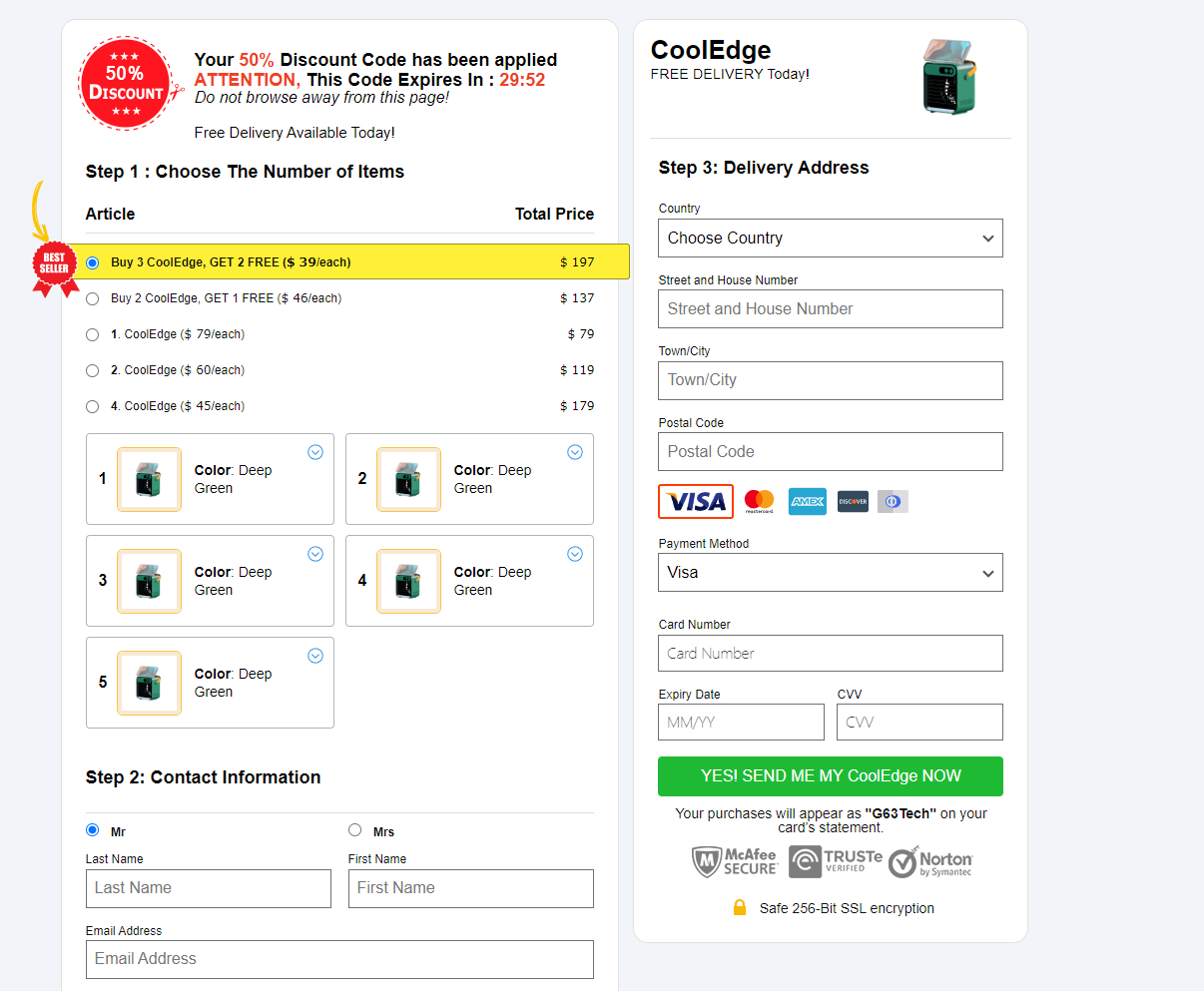Expand color chevron for item 4

575,554
